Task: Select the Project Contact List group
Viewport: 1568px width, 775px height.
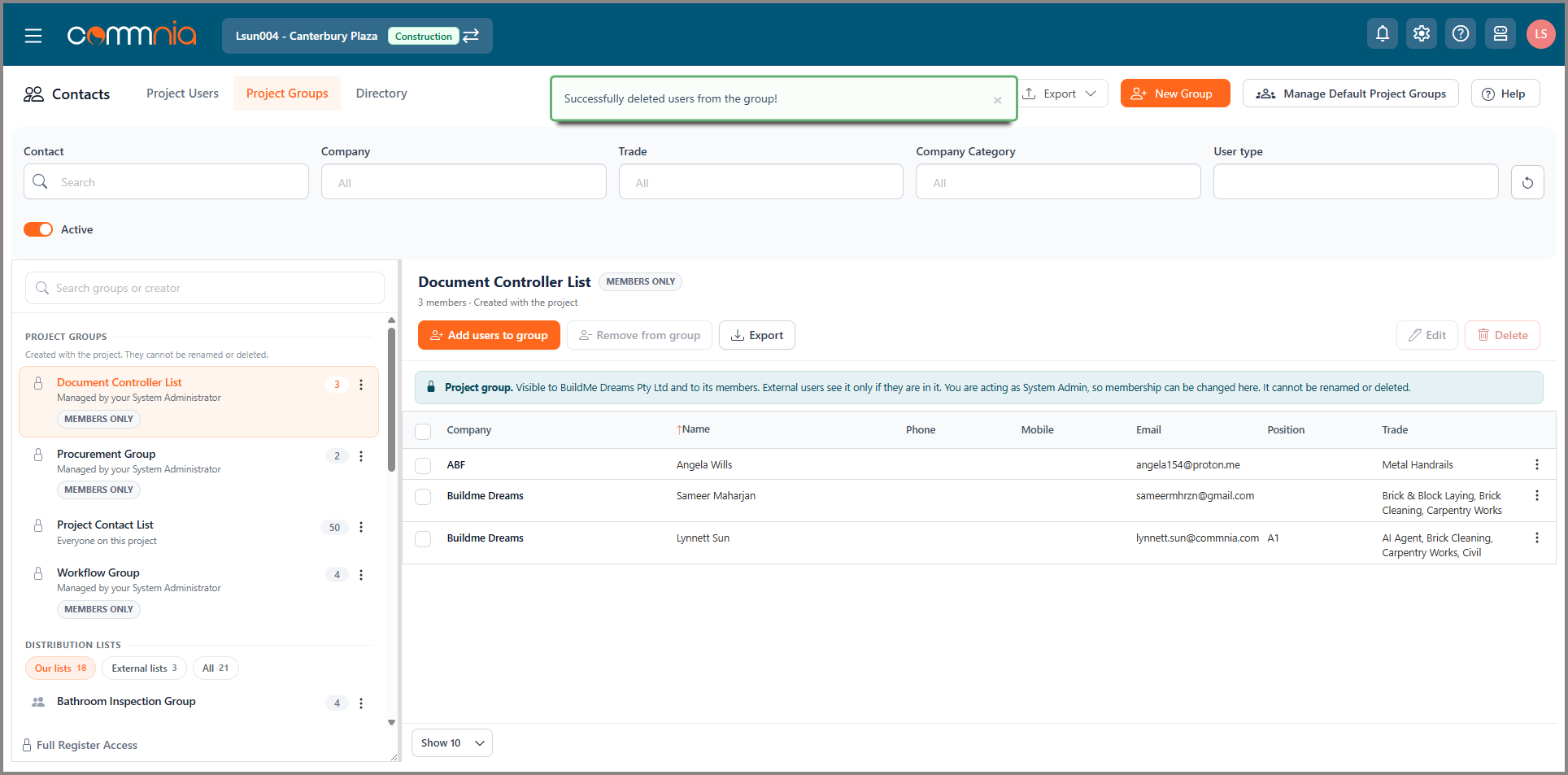Action: click(198, 533)
